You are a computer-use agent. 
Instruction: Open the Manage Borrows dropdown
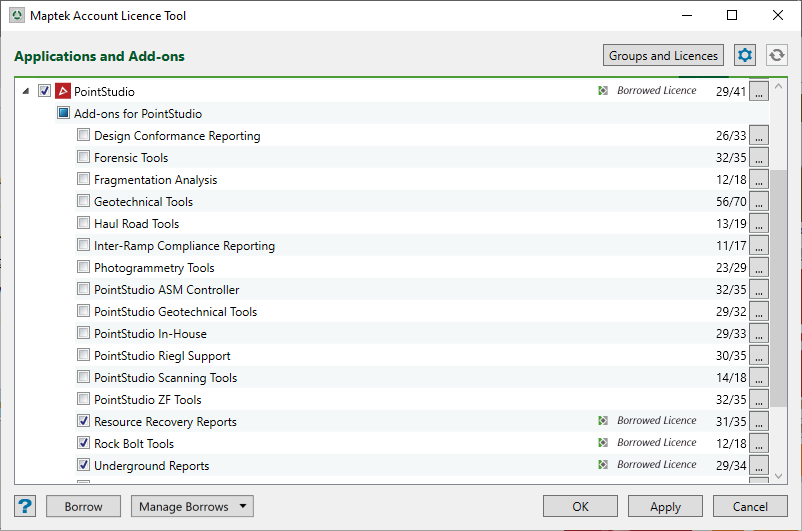(192, 506)
